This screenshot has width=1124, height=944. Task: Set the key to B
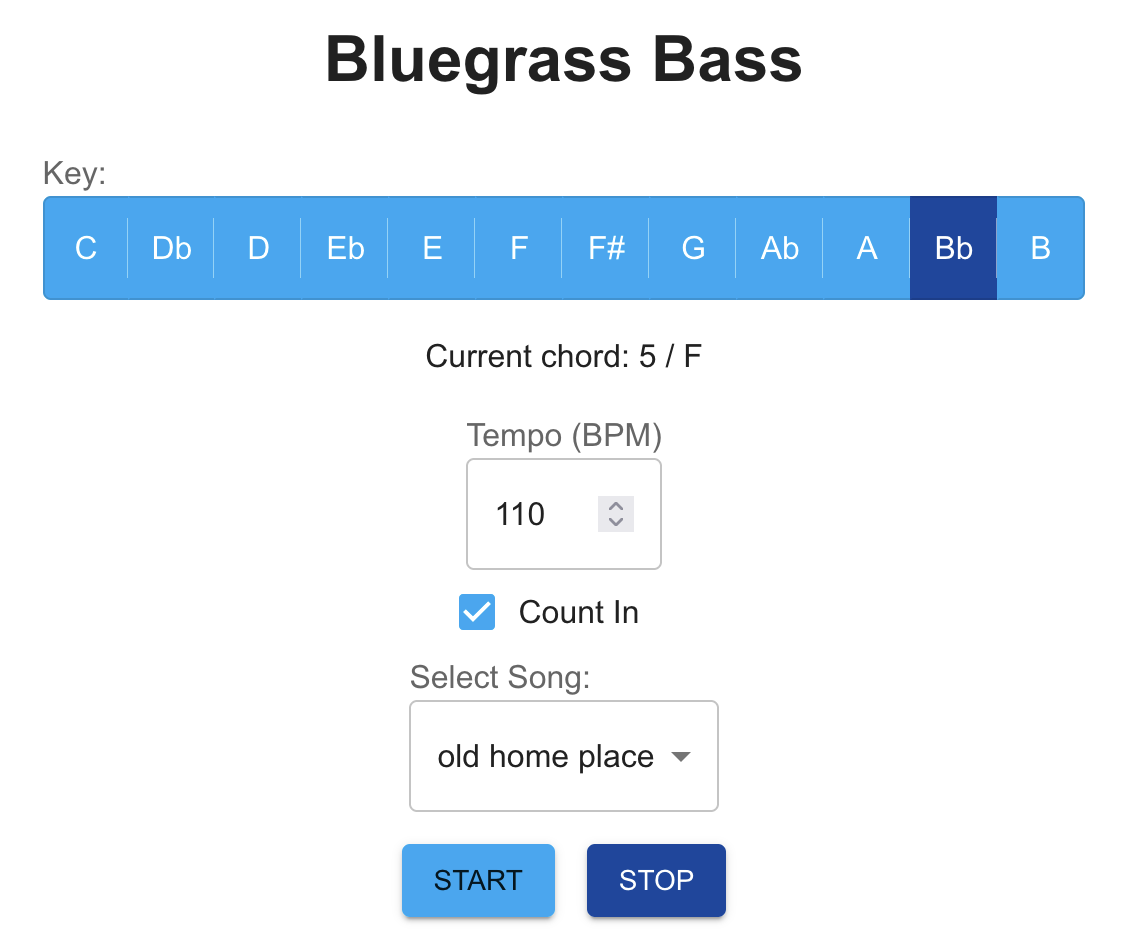[1040, 248]
